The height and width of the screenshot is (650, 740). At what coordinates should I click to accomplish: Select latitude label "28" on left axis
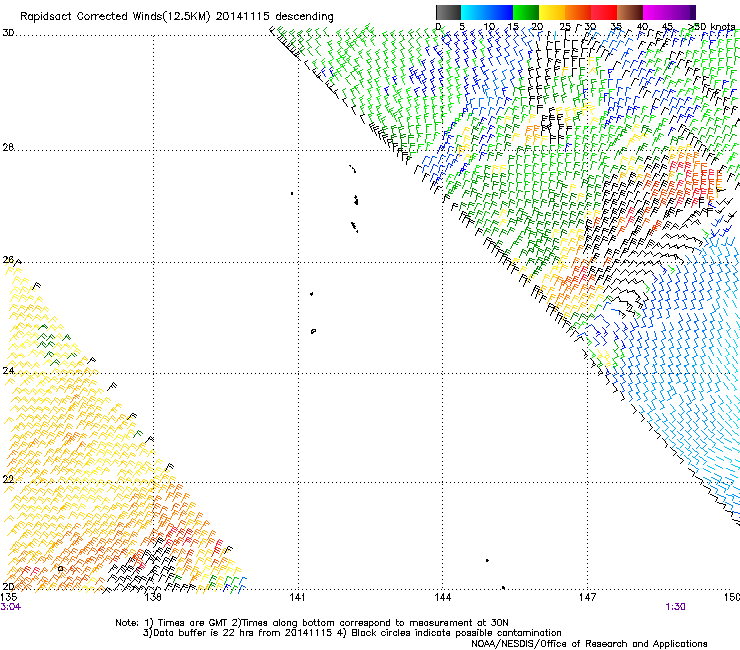[8, 147]
